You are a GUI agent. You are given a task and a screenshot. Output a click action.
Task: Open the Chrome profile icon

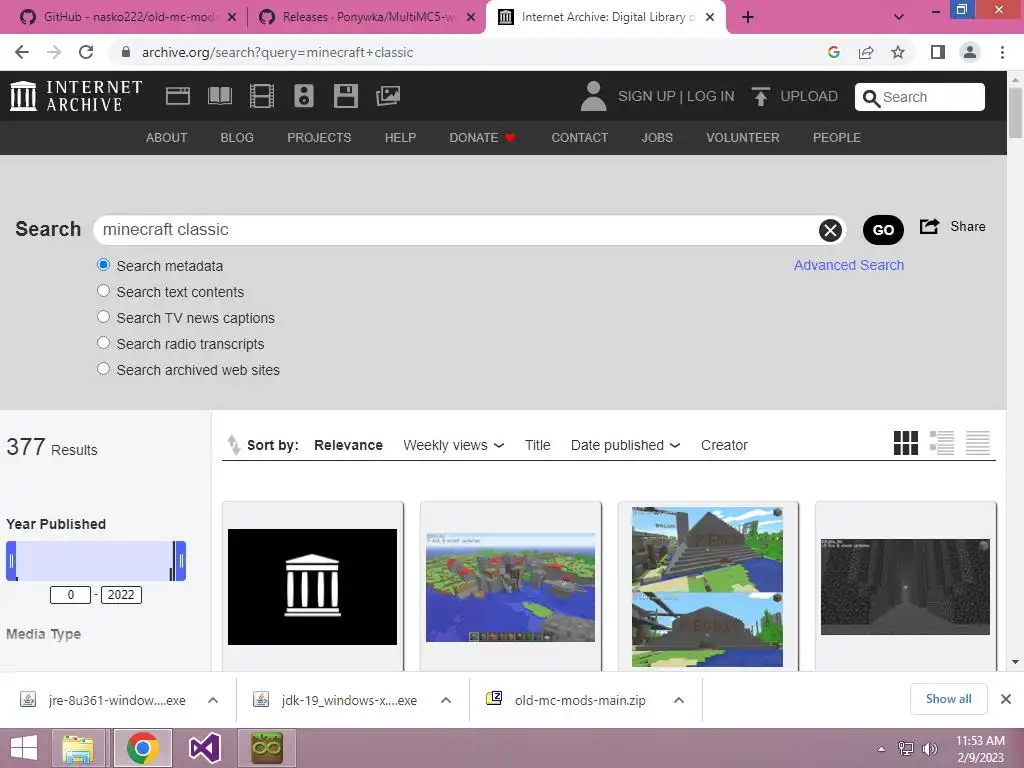pyautogui.click(x=970, y=52)
